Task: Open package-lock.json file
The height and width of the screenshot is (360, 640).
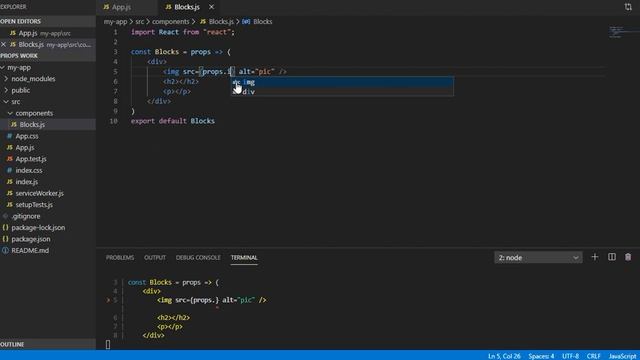Action: click(48, 227)
